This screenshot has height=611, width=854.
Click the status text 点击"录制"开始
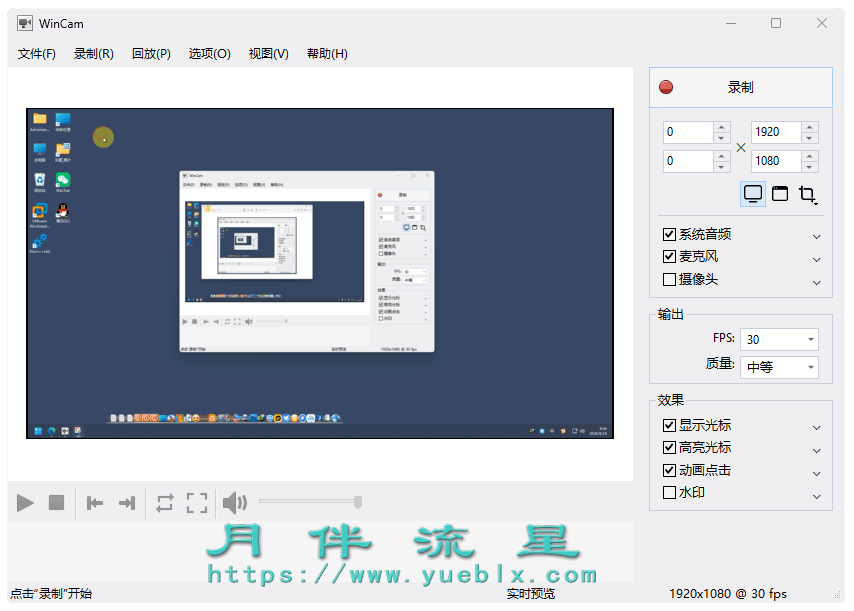(51, 594)
